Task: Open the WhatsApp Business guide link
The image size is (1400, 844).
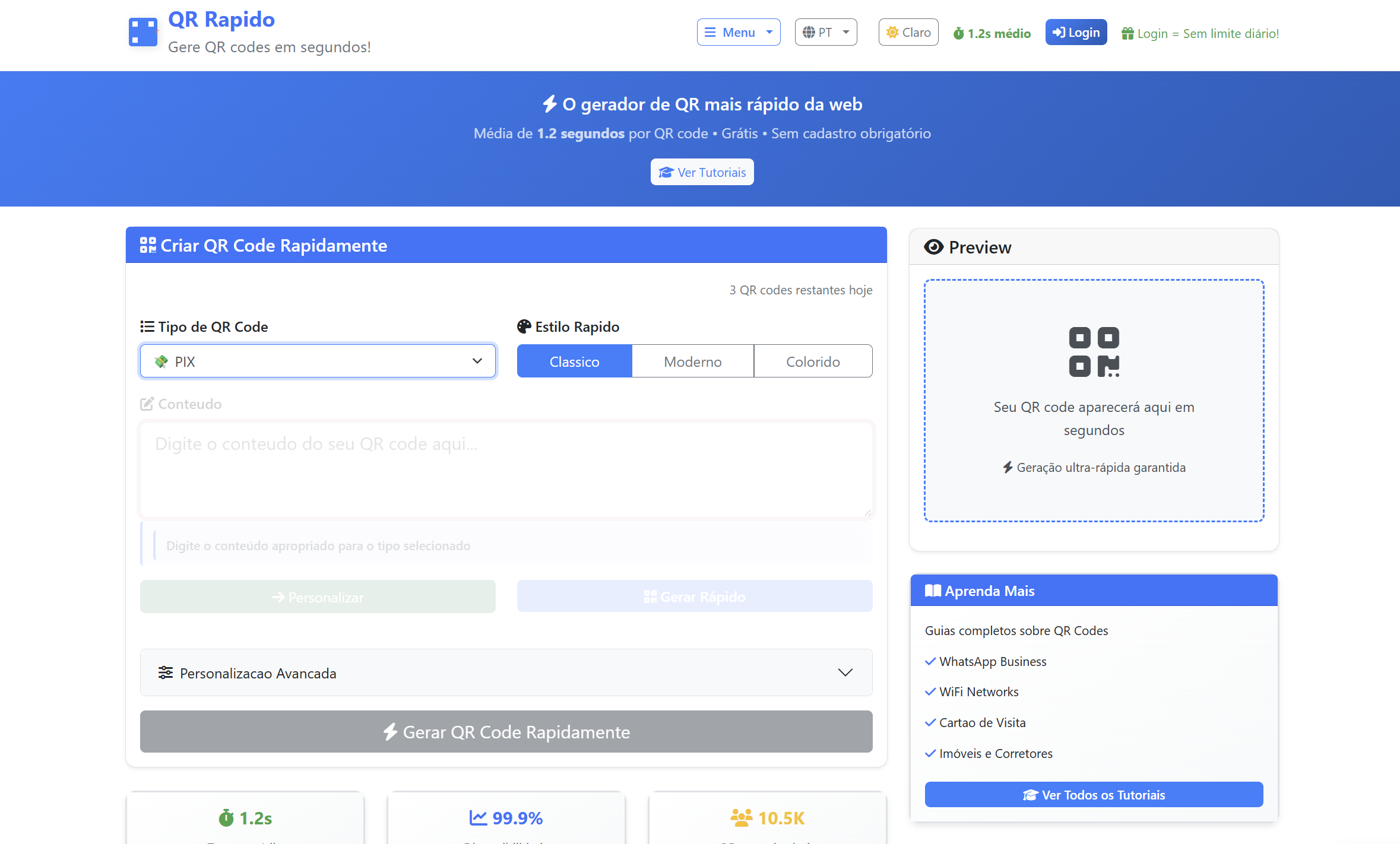Action: [x=992, y=662]
